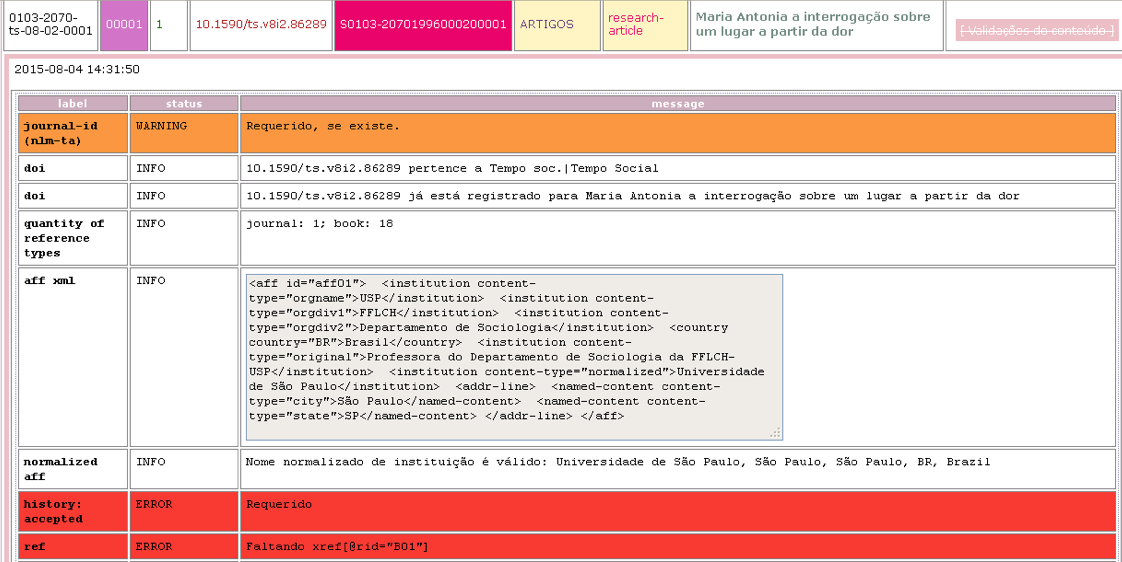Click the article title Maria Antonia cell
Viewport: 1122px width, 562px height.
coord(816,26)
